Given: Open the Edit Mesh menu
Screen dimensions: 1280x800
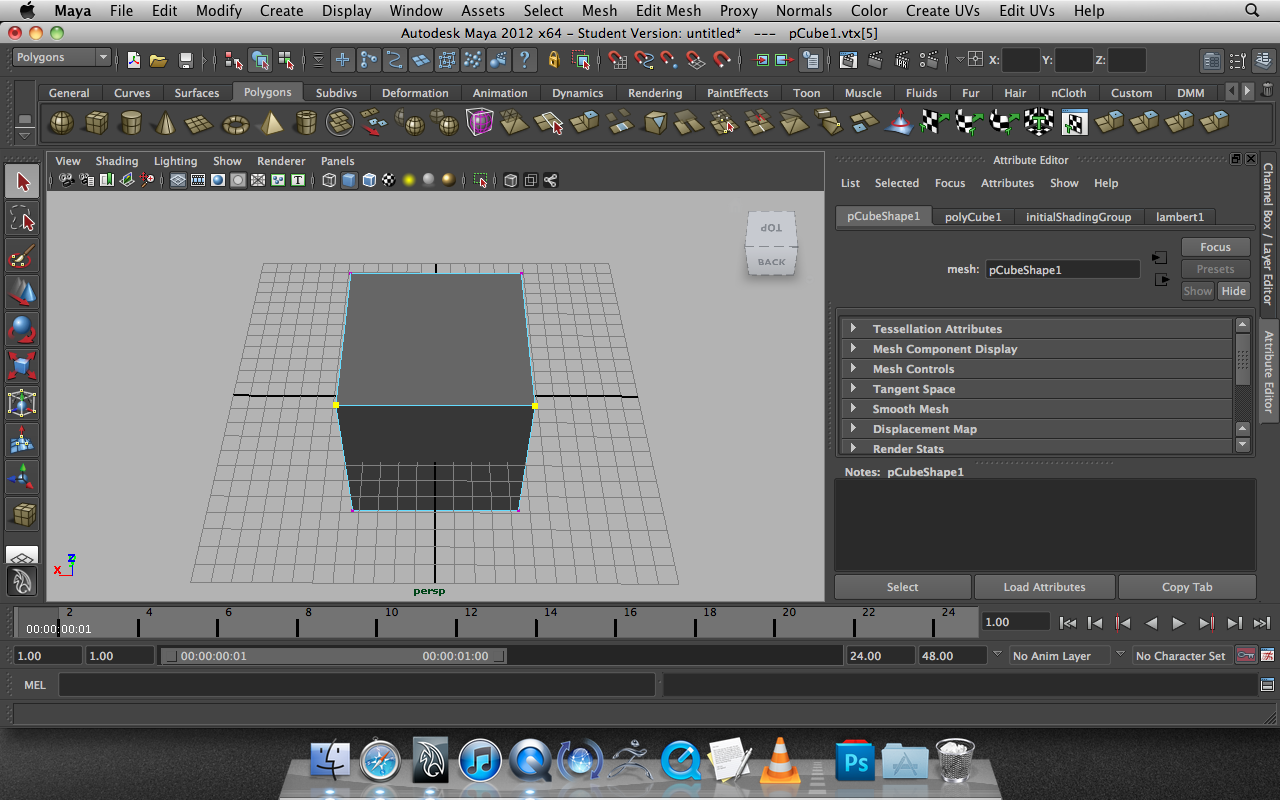Looking at the screenshot, I should (668, 11).
